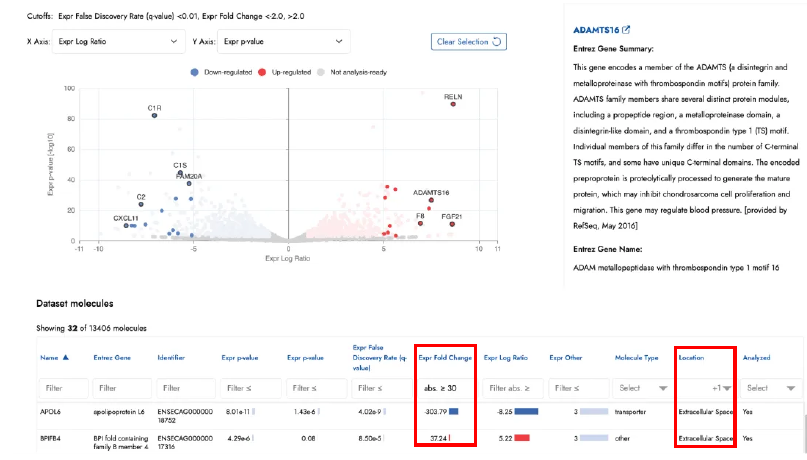Screen dimensions: 807x460
Task: Select the C1R point on volcano plot
Action: coord(154,115)
